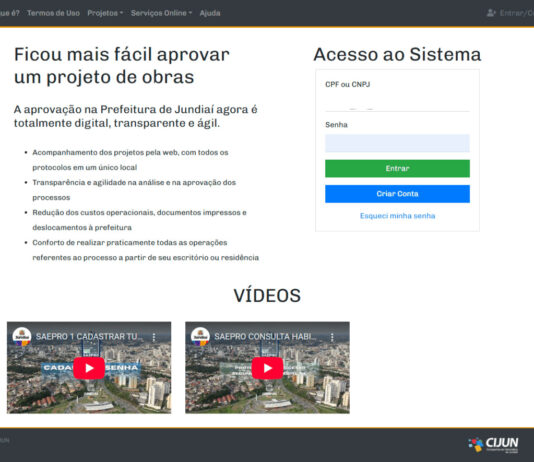Focus the CPF ou CNPJ input field
The image size is (534, 462).
coord(397,103)
